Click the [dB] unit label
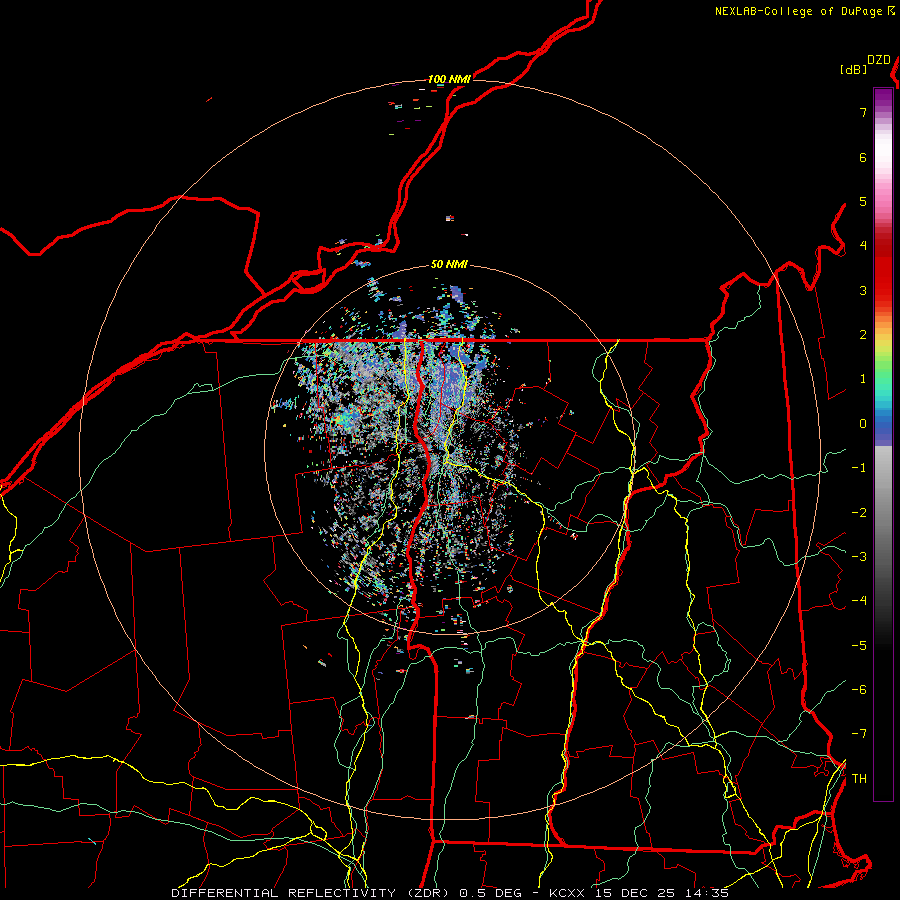Image resolution: width=900 pixels, height=900 pixels. point(854,69)
